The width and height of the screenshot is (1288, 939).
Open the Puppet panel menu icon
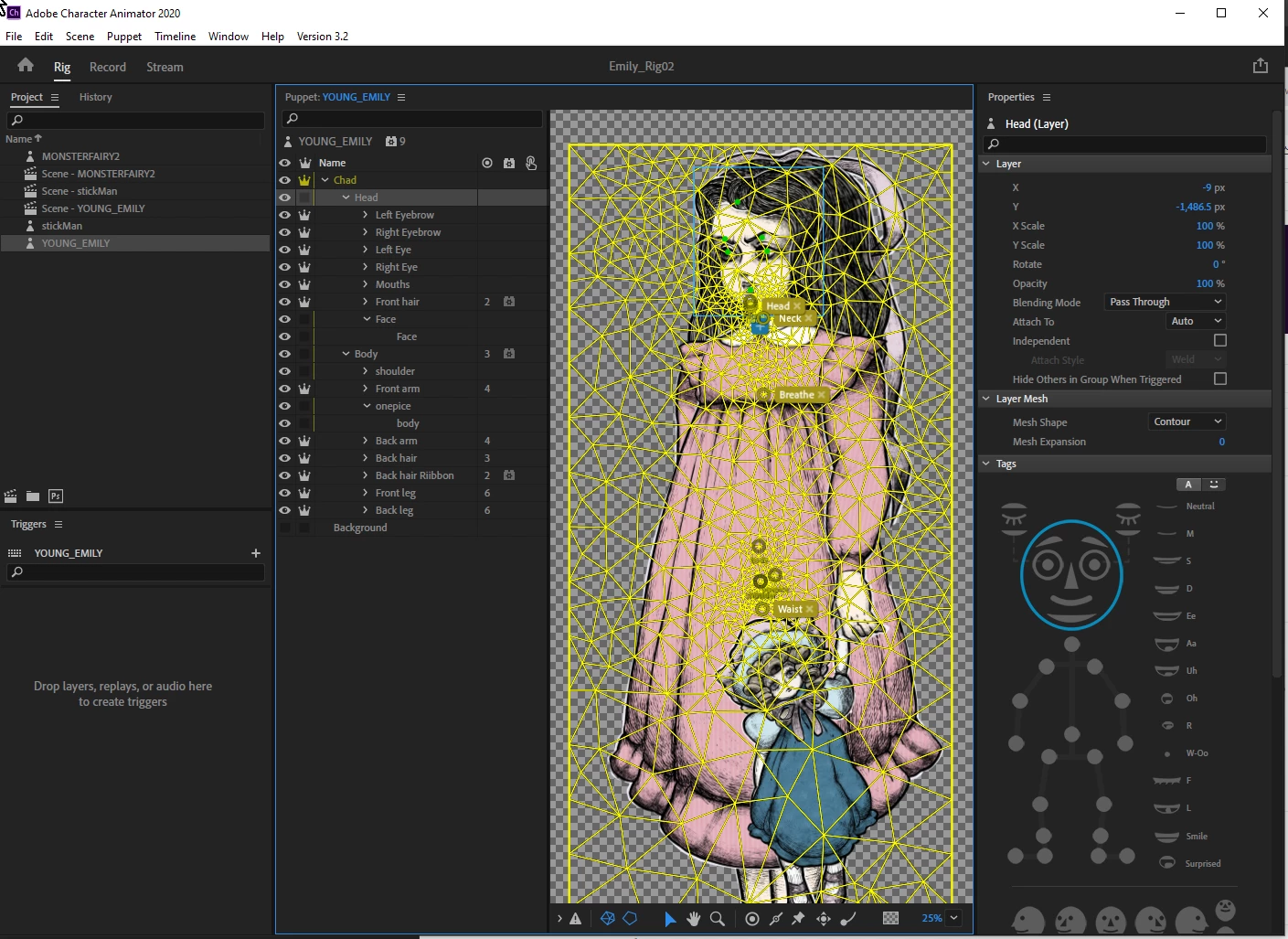pyautogui.click(x=401, y=97)
